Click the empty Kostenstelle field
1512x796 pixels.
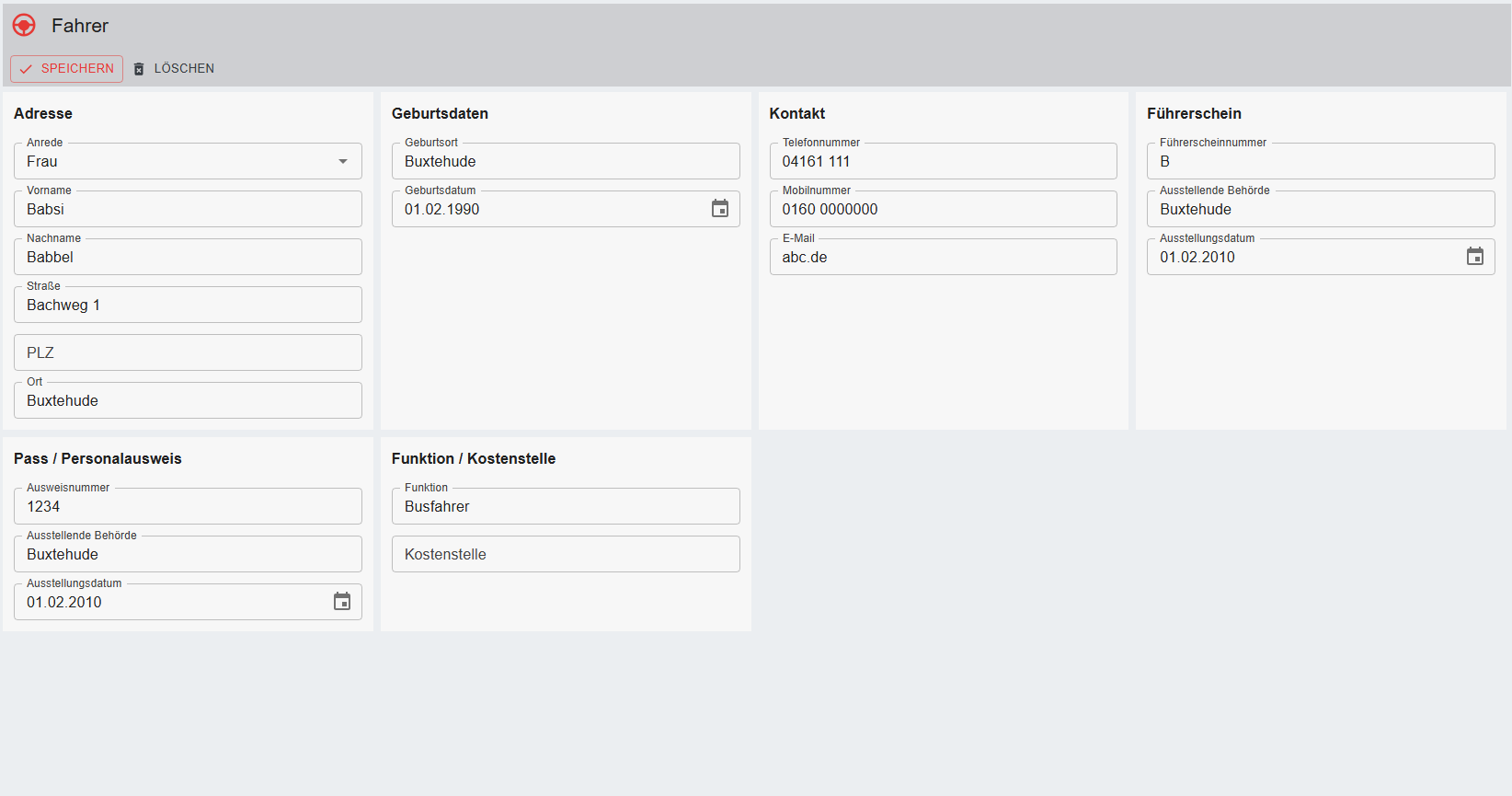565,555
